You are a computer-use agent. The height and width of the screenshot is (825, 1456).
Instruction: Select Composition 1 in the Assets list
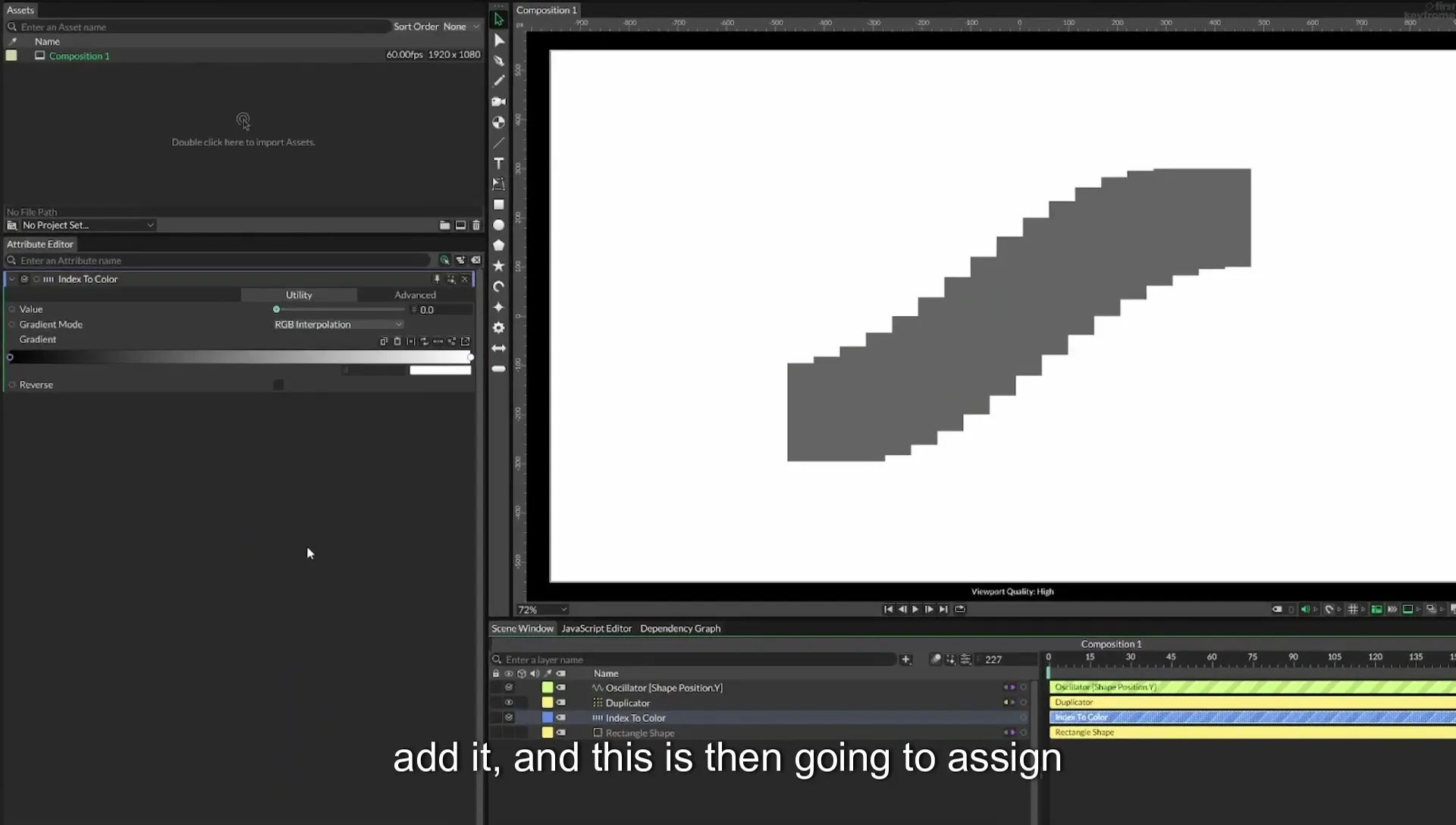(x=79, y=56)
